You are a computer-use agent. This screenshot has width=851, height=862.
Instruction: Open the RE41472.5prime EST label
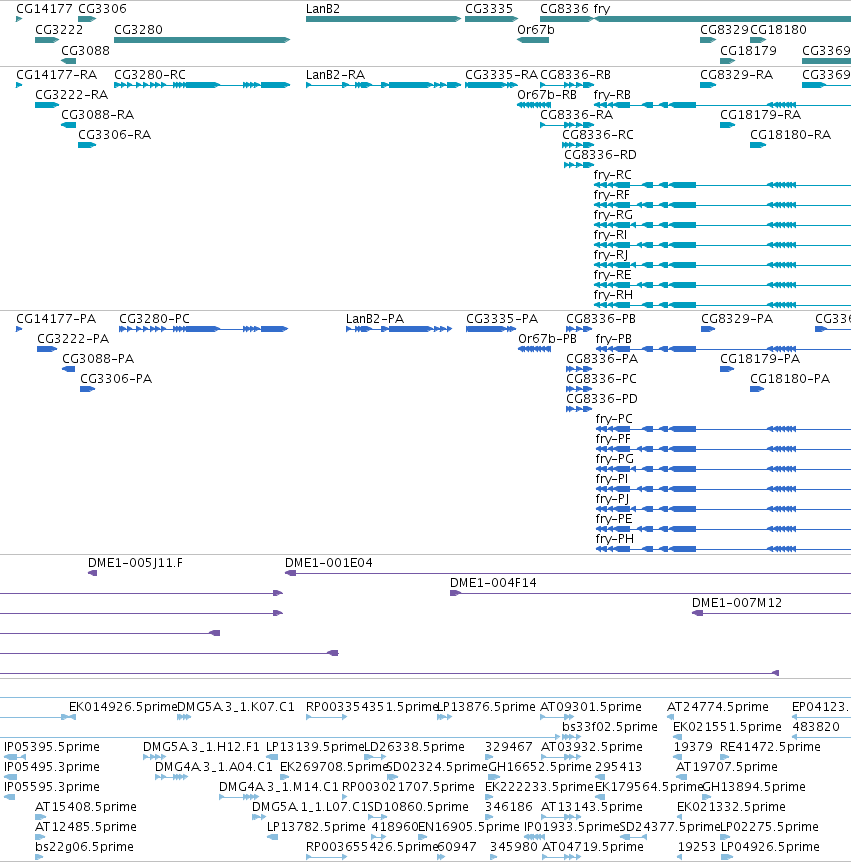click(770, 747)
